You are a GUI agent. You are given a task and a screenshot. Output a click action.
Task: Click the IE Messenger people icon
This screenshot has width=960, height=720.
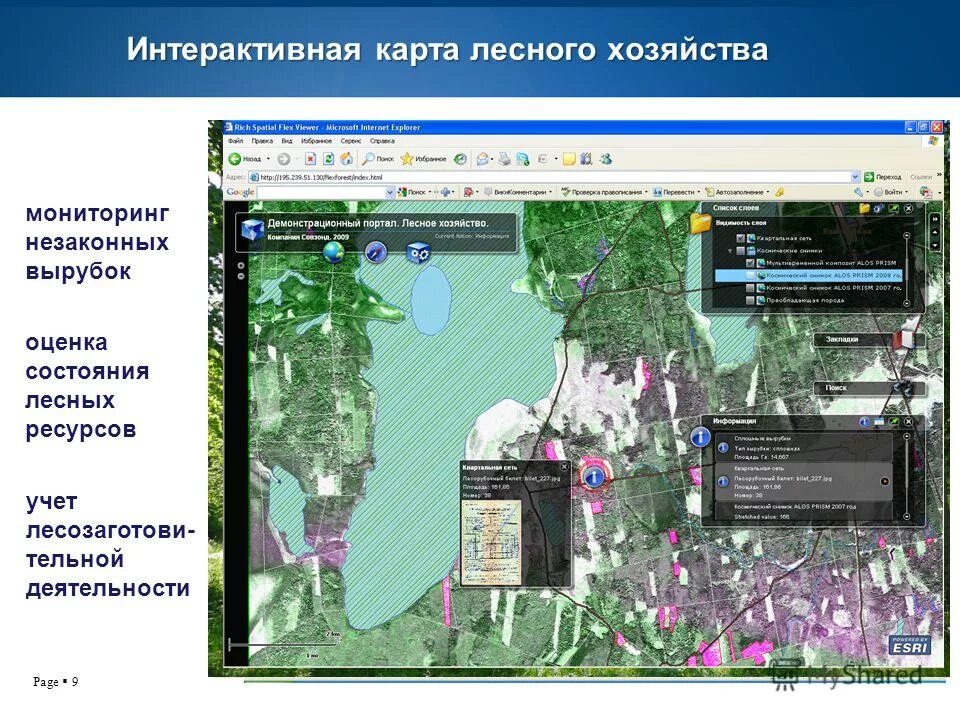tap(606, 159)
